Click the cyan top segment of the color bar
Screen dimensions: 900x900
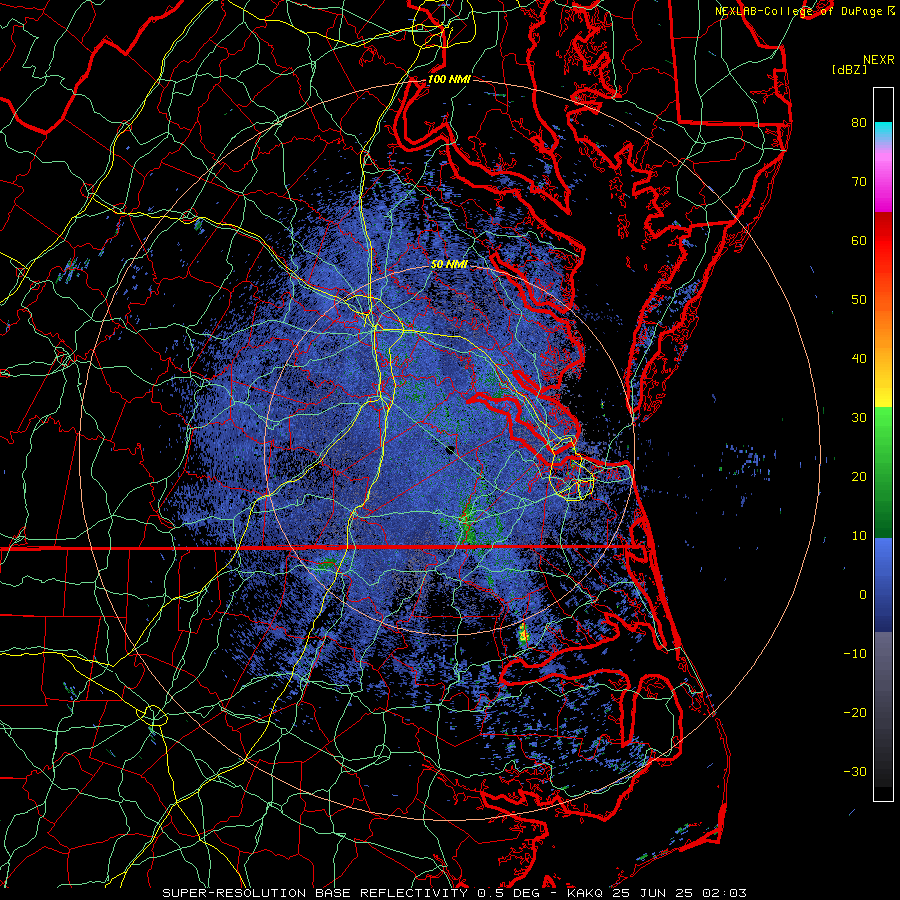click(x=883, y=132)
